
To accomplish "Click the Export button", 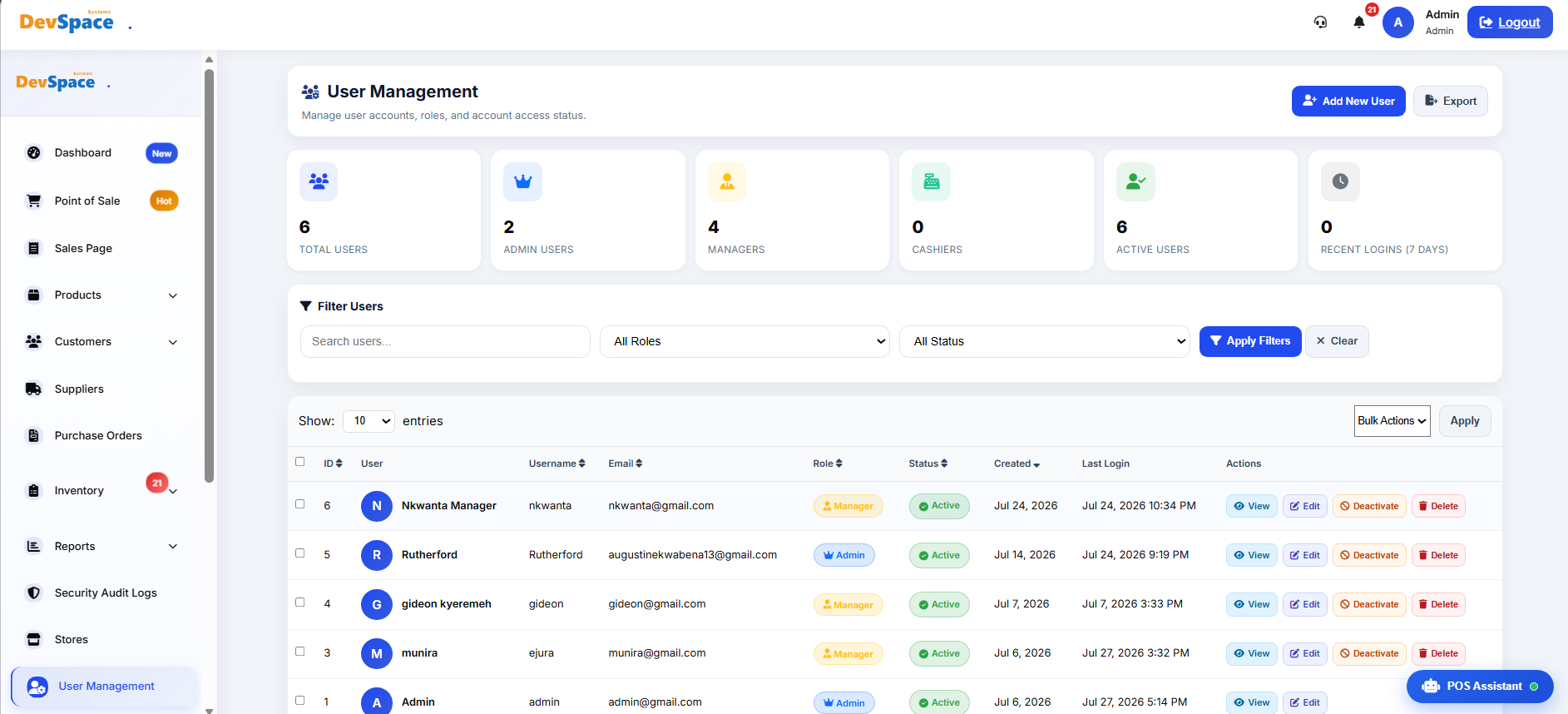I will [x=1451, y=101].
